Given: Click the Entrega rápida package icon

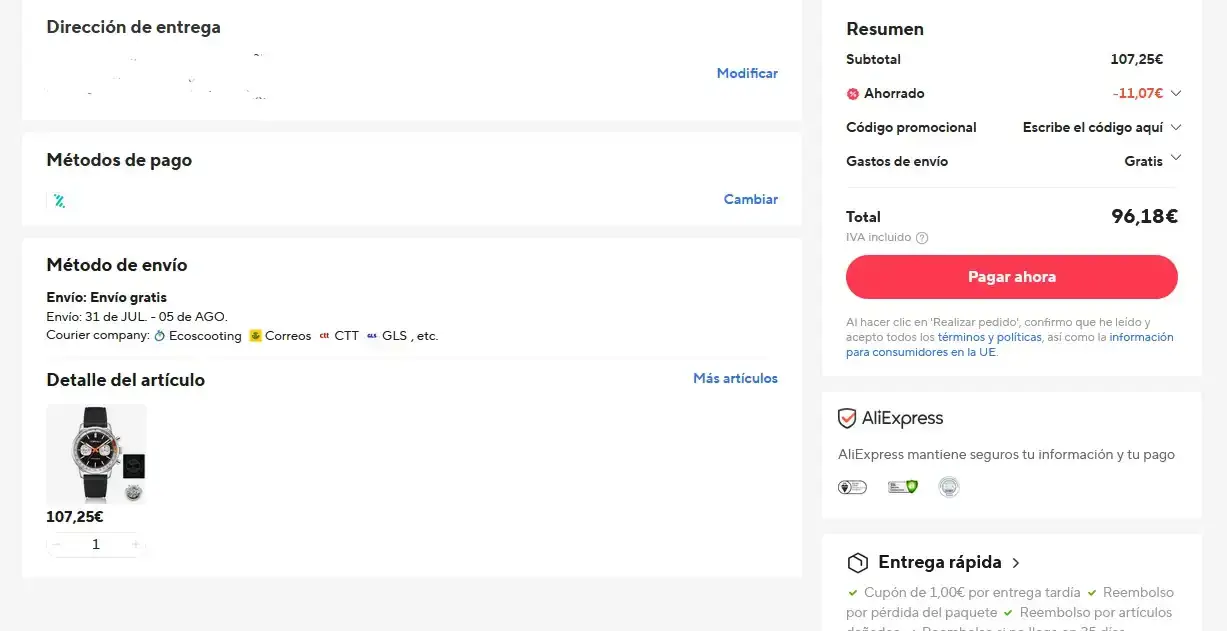Looking at the screenshot, I should click(x=857, y=562).
